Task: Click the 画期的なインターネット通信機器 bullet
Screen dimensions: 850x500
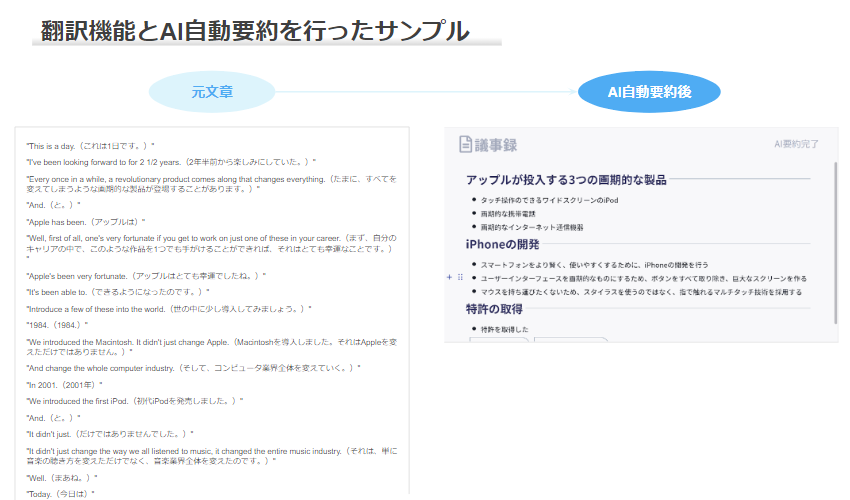Action: (x=531, y=227)
